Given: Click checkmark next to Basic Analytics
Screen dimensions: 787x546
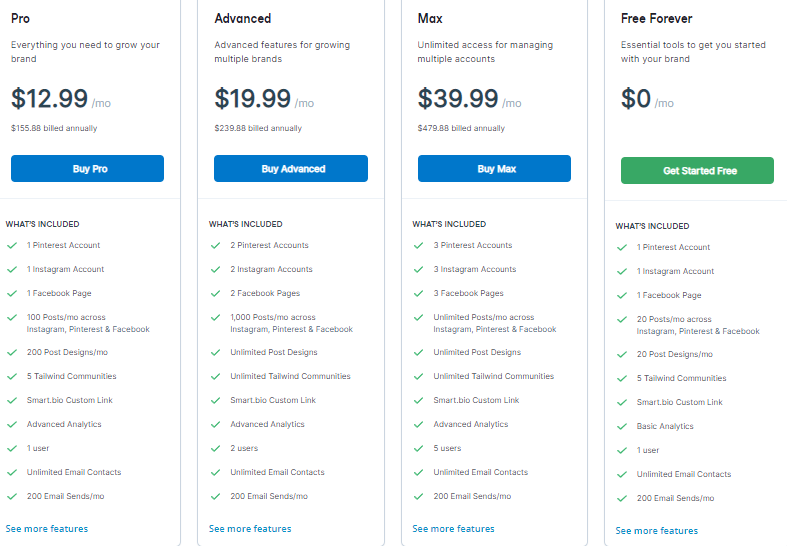Looking at the screenshot, I should coord(622,426).
